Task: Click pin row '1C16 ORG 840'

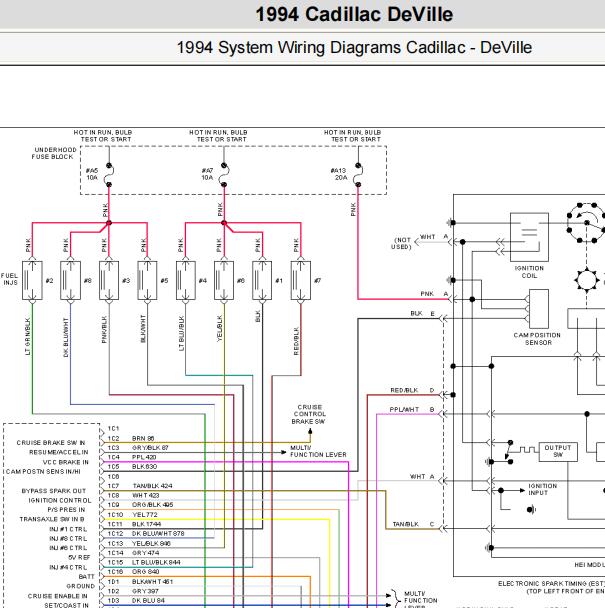Action: coord(133,572)
